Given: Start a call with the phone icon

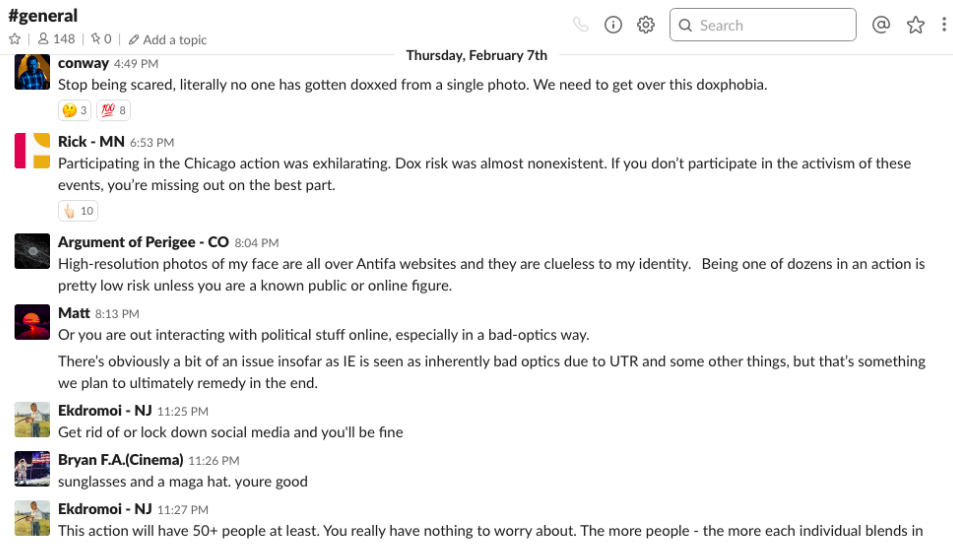Looking at the screenshot, I should point(580,25).
